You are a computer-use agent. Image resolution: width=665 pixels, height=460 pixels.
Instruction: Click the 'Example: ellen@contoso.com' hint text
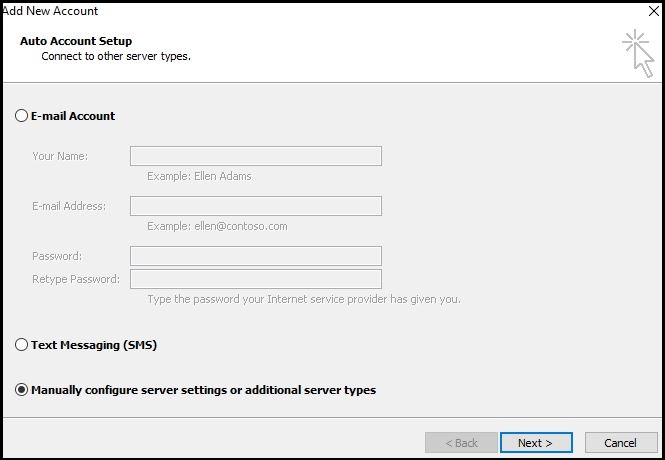(217, 226)
